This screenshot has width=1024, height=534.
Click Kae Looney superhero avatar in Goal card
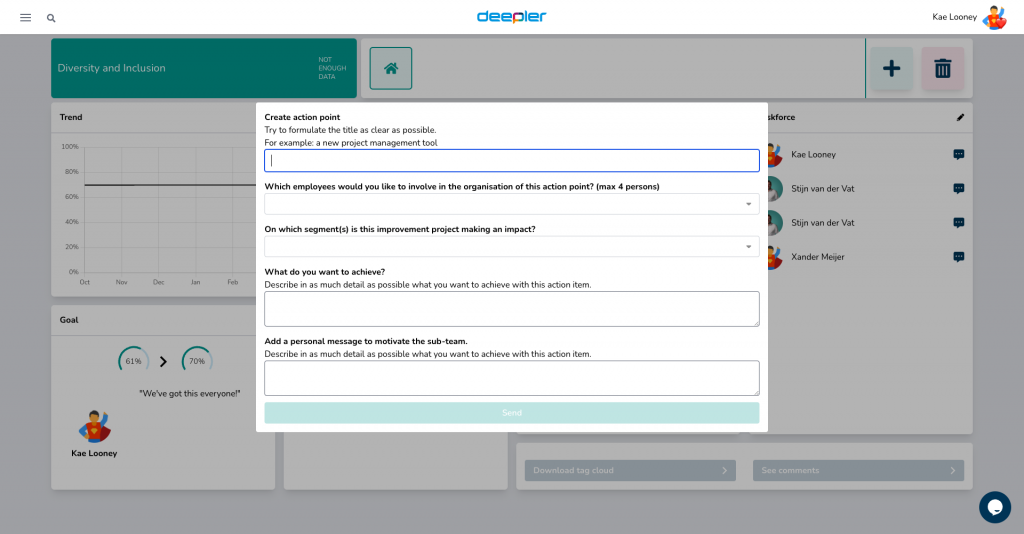pos(95,426)
